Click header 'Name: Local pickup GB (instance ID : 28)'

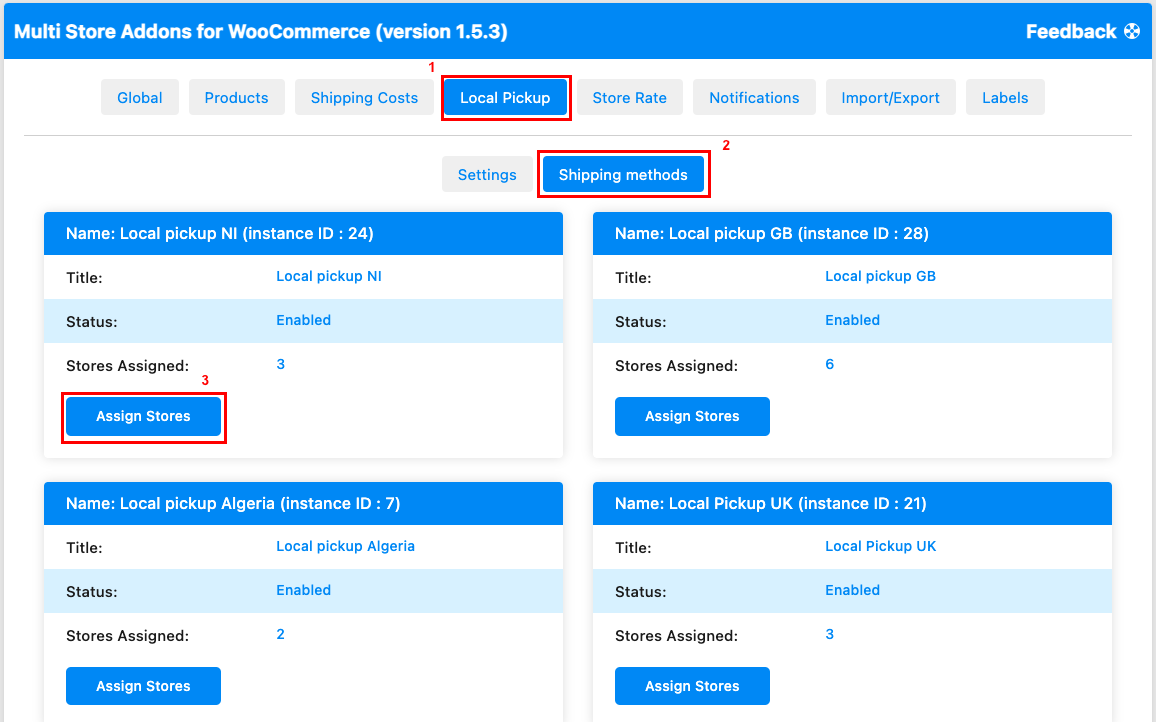852,234
